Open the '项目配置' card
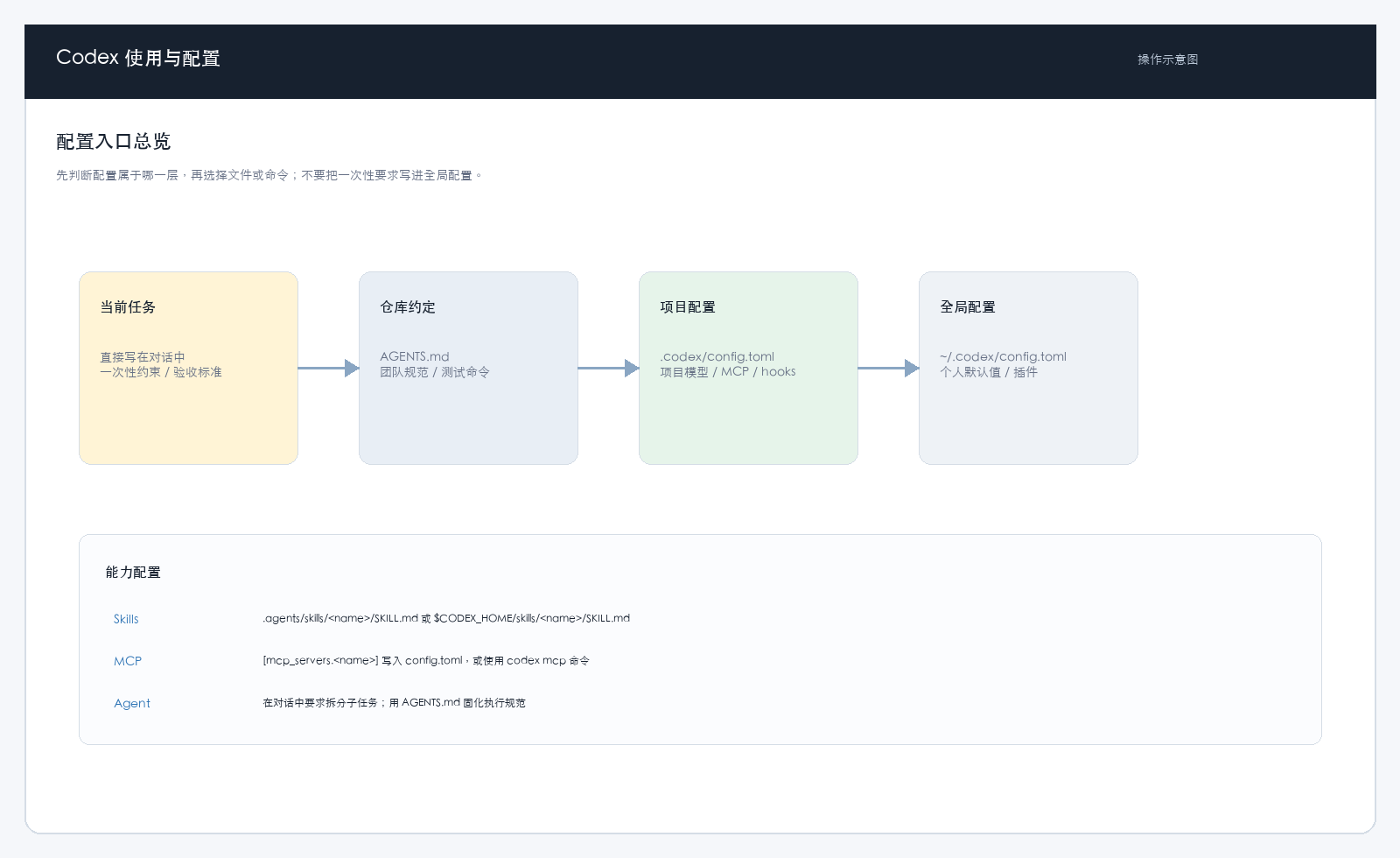 click(748, 368)
